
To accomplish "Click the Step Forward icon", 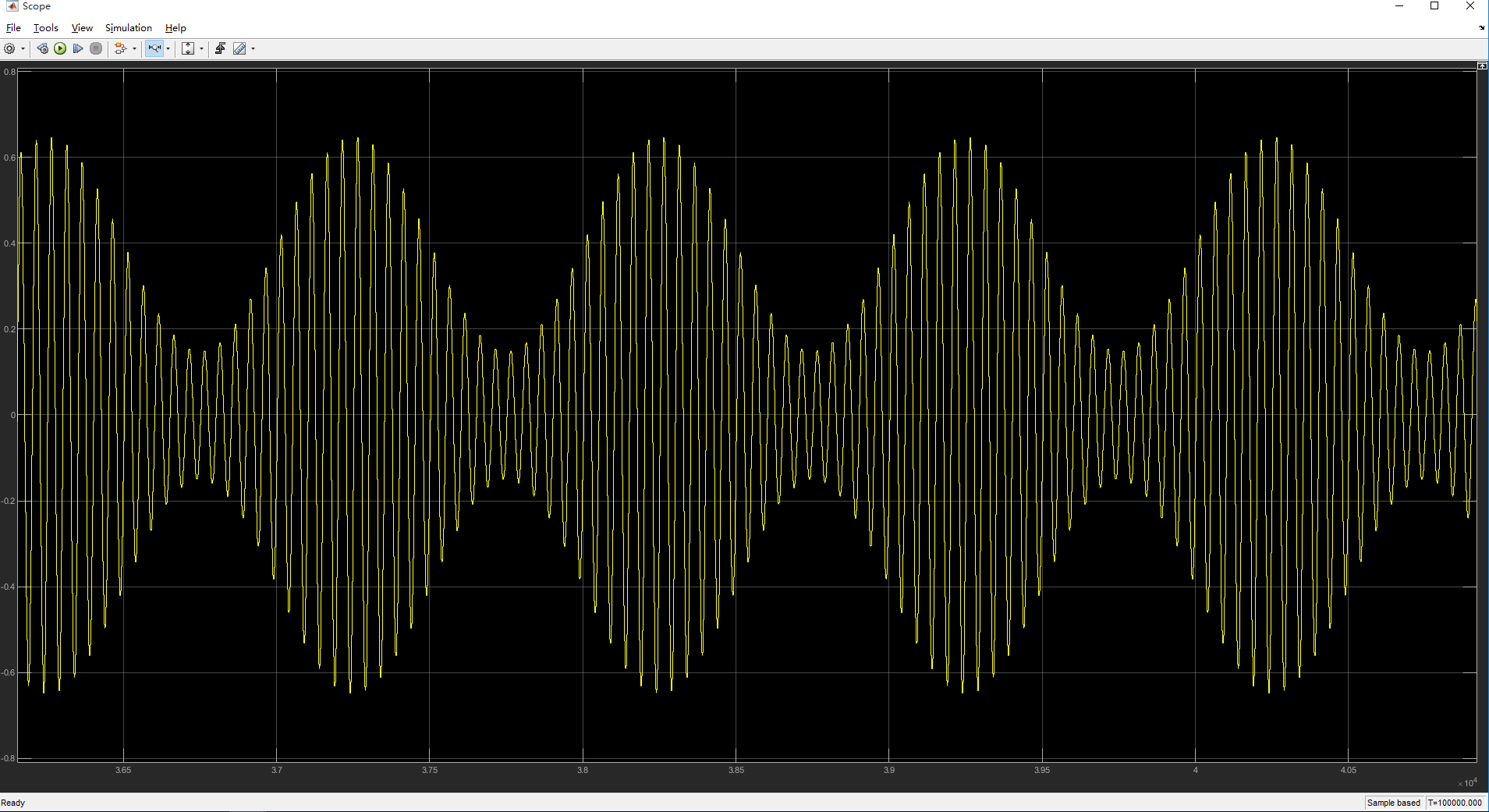I will tap(78, 48).
